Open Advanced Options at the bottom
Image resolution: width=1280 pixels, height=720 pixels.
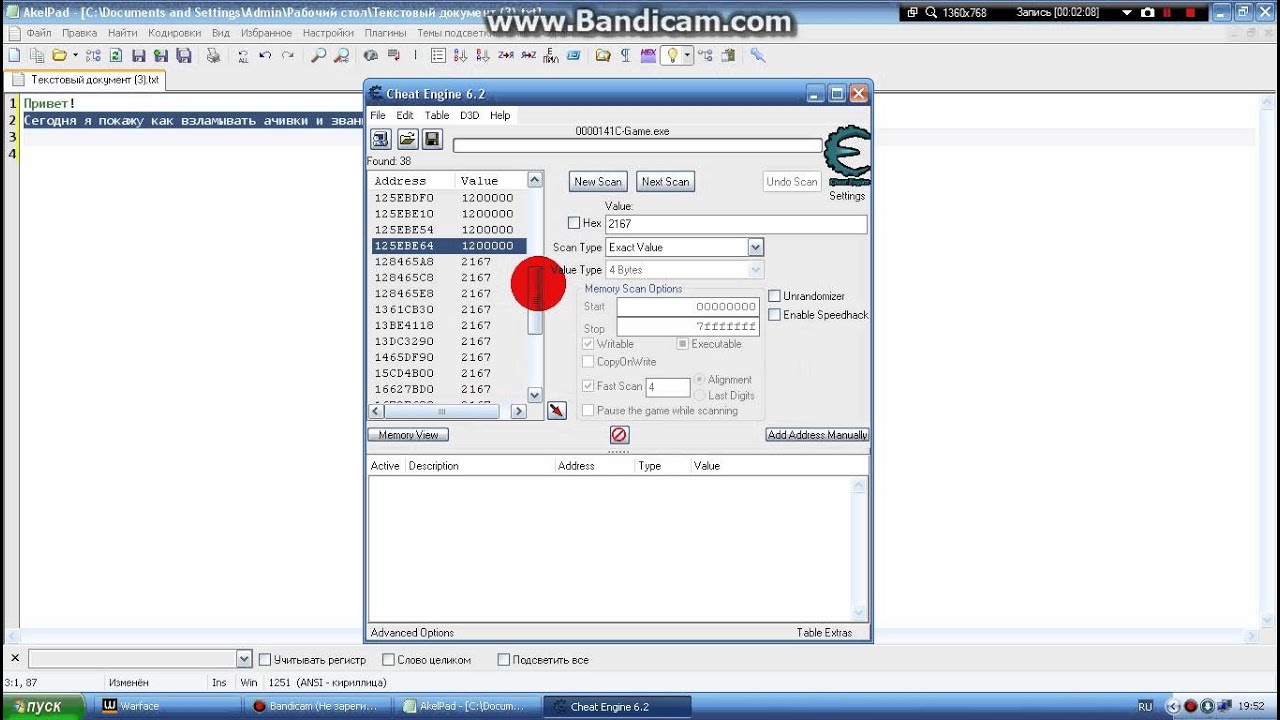[x=412, y=633]
